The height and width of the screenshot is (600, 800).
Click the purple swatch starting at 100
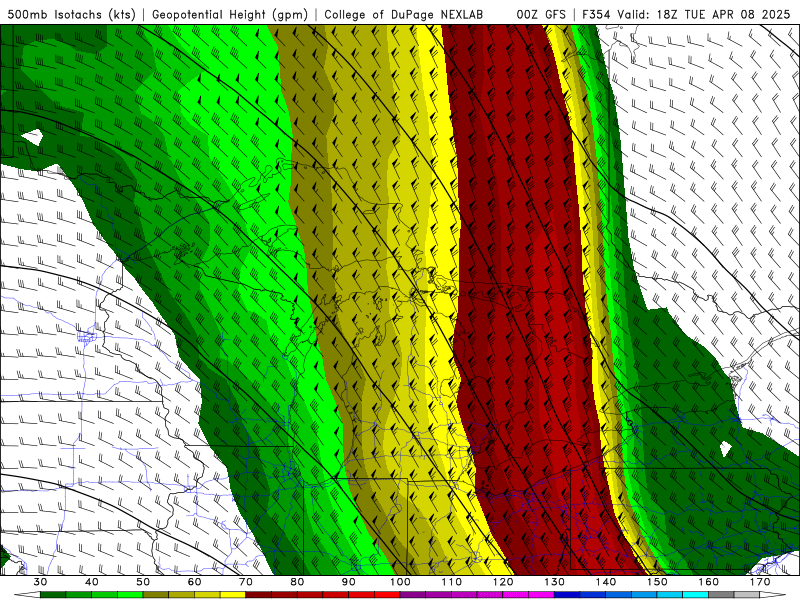click(413, 595)
